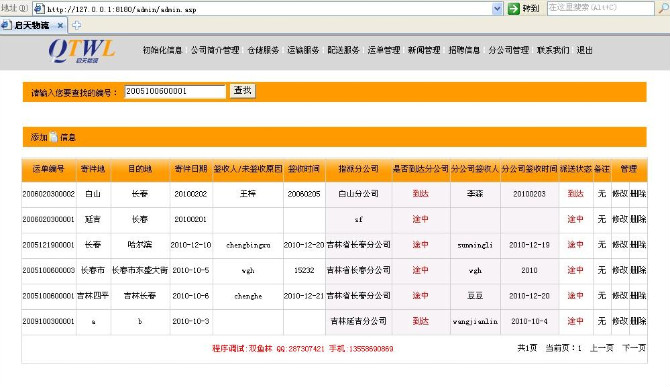Click waybill number 2006020300002 cell
This screenshot has width=670, height=387.
click(x=49, y=194)
